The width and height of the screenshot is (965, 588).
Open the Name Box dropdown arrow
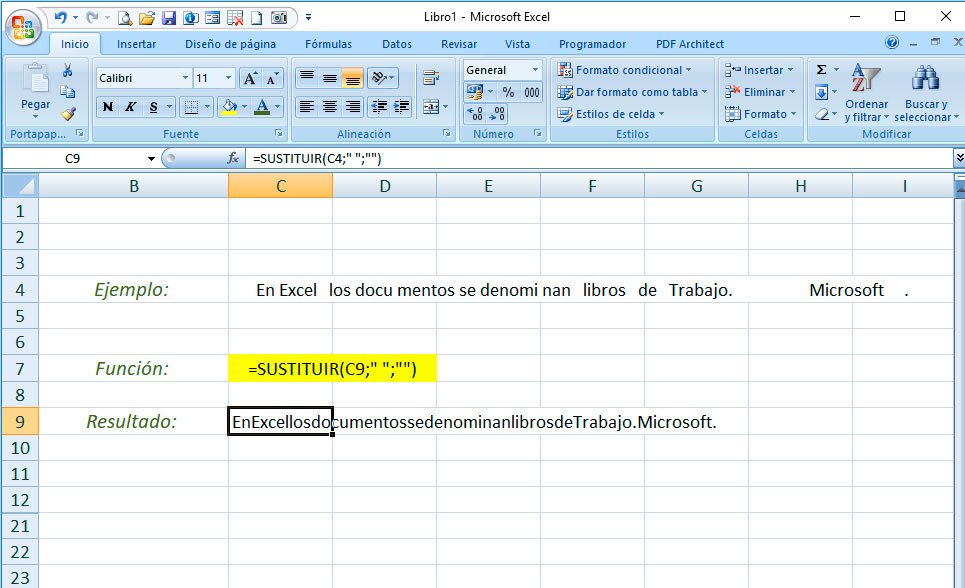coord(151,159)
